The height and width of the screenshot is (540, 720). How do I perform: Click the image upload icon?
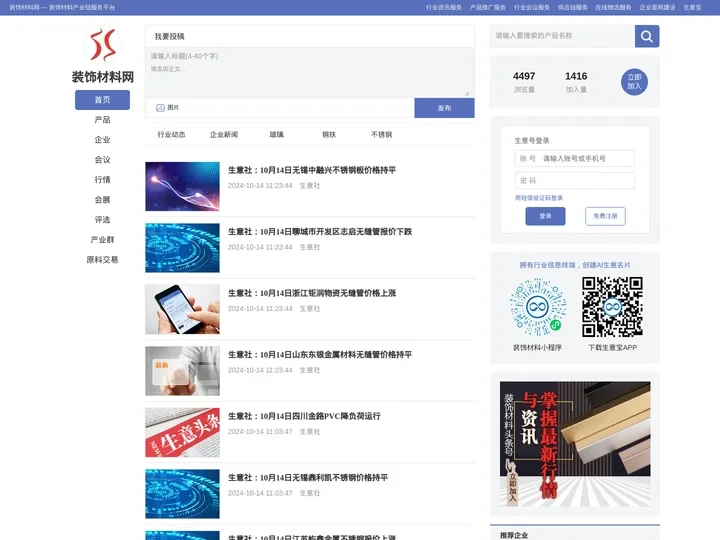pos(160,108)
